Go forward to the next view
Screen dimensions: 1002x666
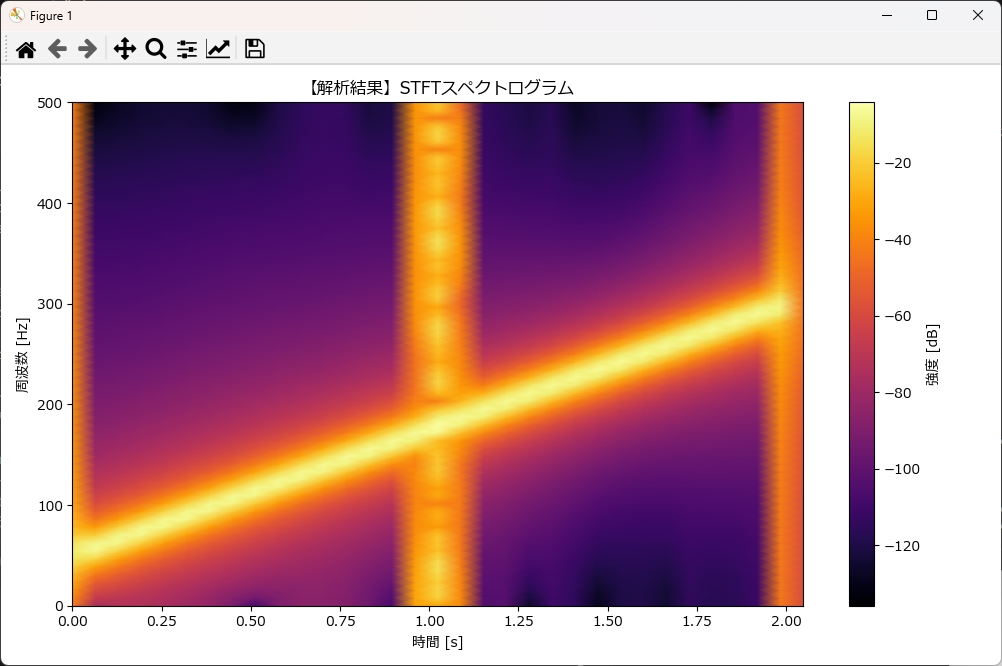coord(88,49)
